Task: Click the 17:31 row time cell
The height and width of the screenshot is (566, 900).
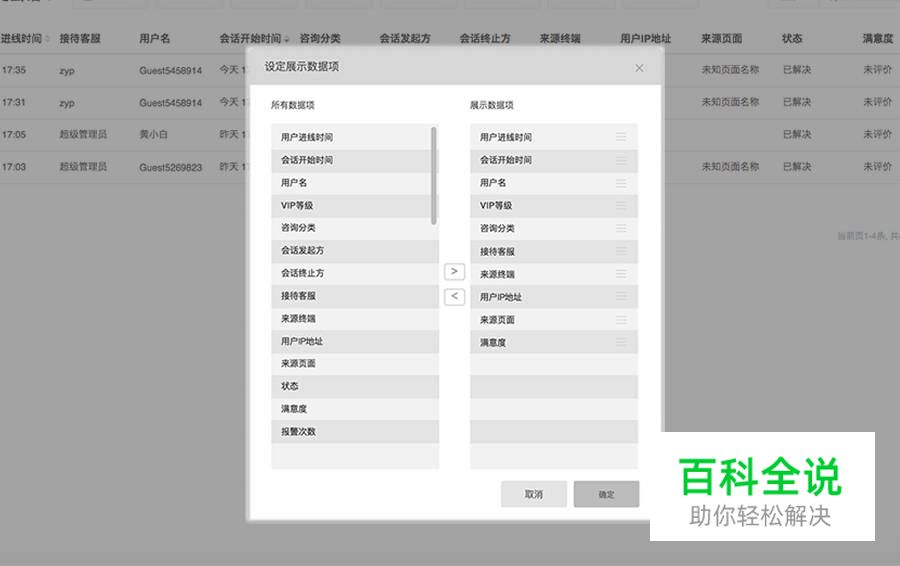Action: (14, 102)
